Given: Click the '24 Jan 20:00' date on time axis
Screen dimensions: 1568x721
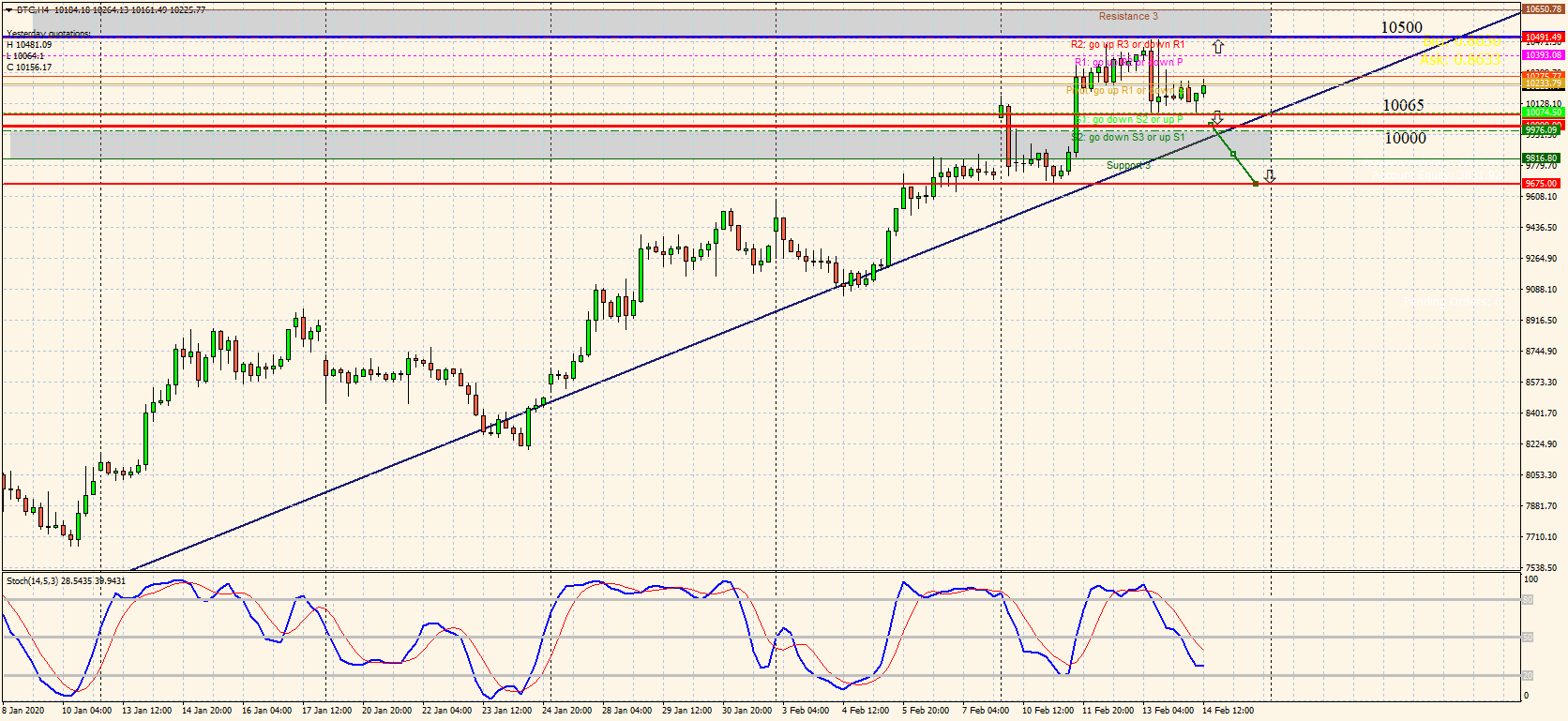Looking at the screenshot, I should (x=566, y=710).
